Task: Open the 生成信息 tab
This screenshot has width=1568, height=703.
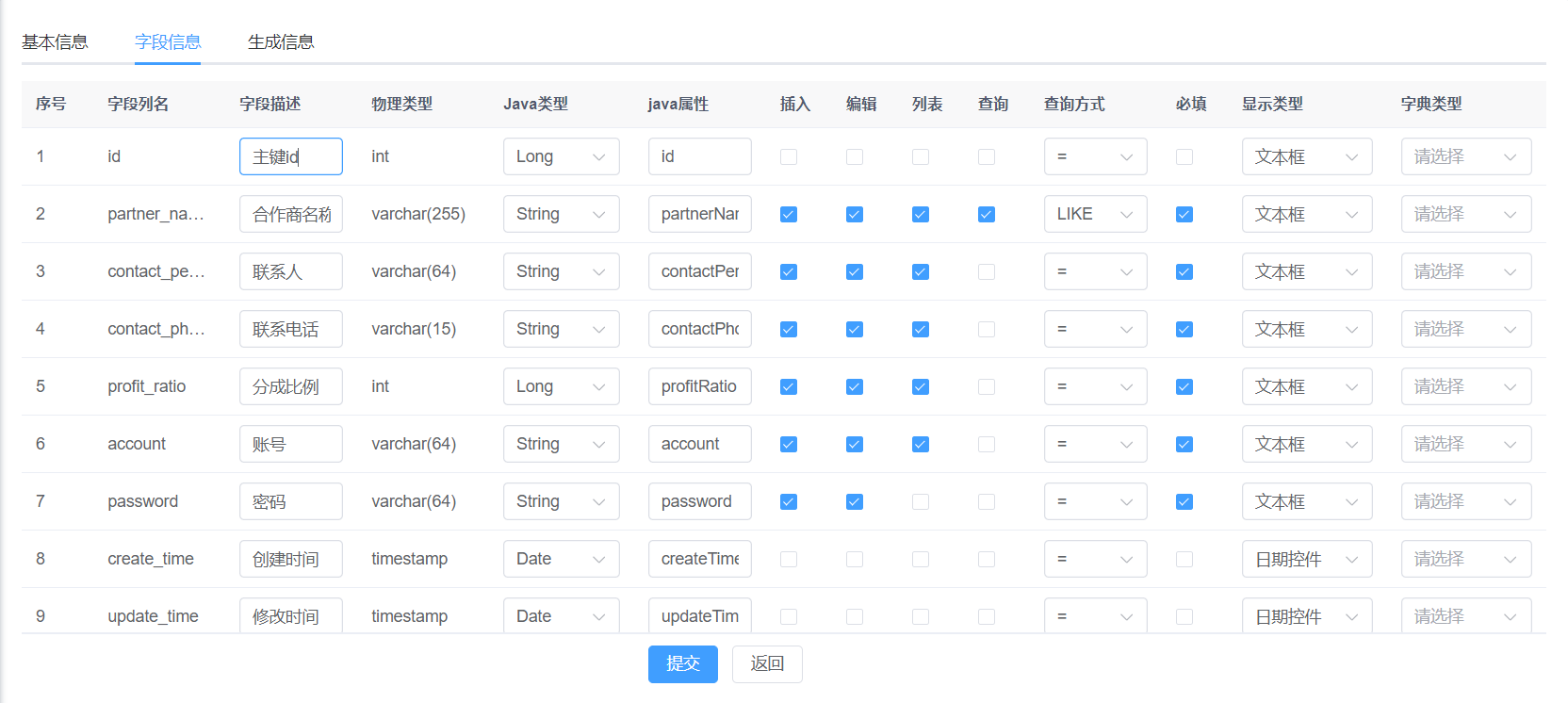Action: coord(281,41)
